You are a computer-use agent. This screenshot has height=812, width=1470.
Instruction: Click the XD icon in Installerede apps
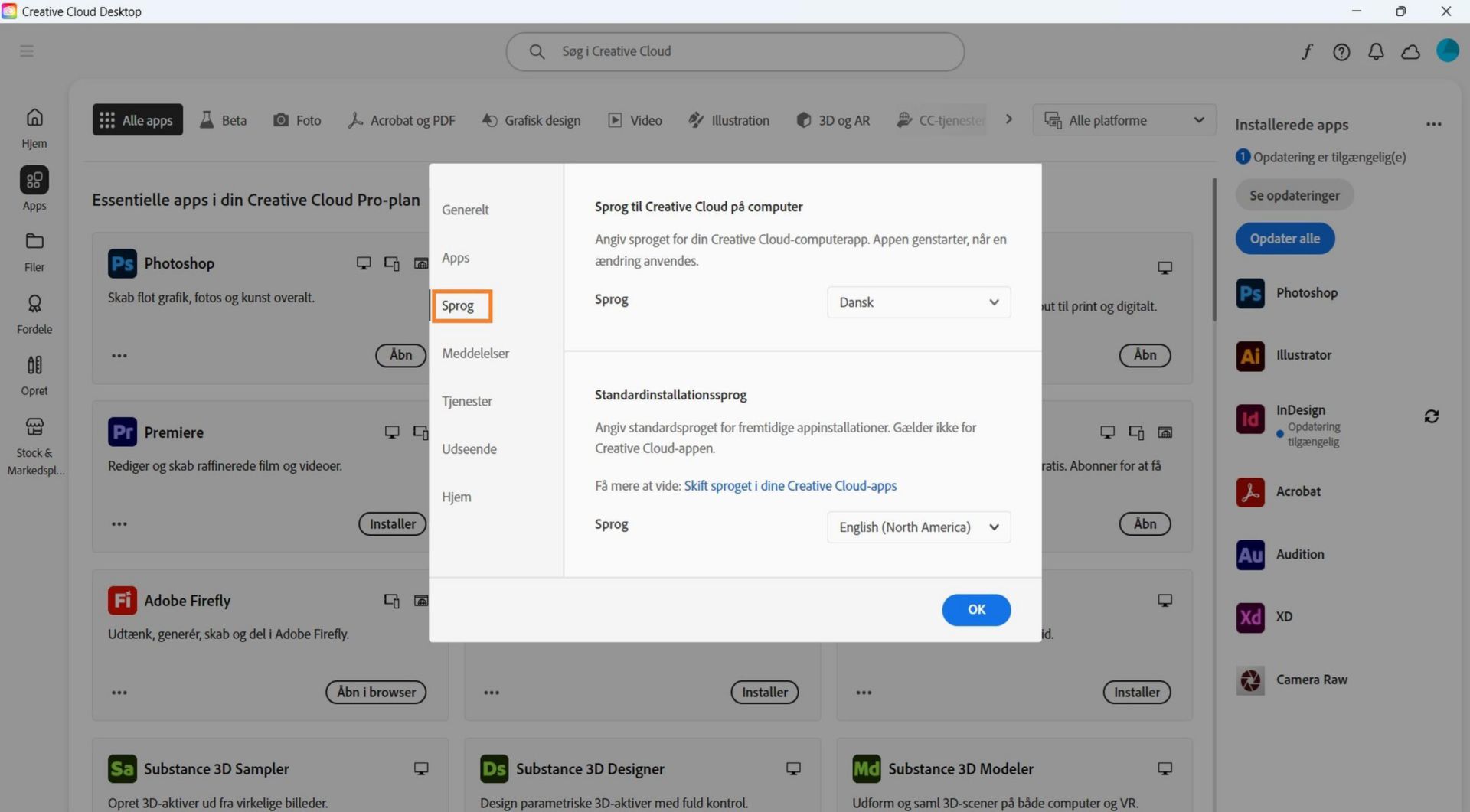click(1250, 618)
